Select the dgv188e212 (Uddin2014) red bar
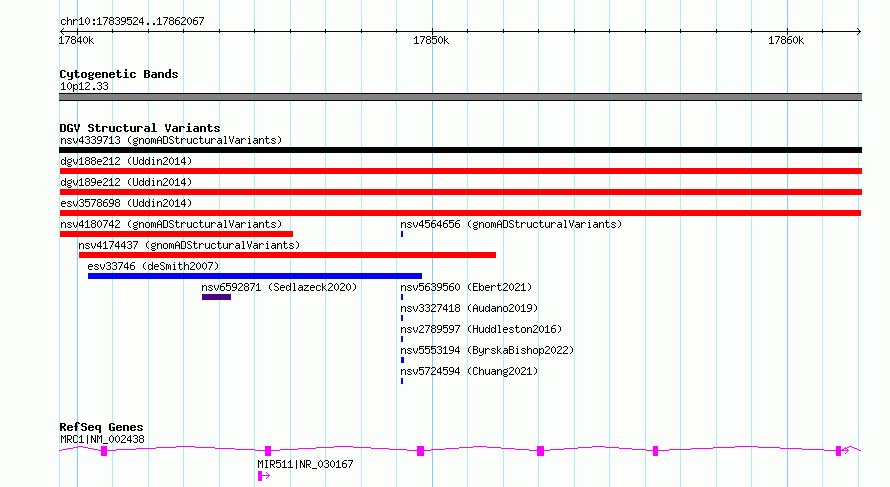The height and width of the screenshot is (487, 890). click(x=460, y=171)
